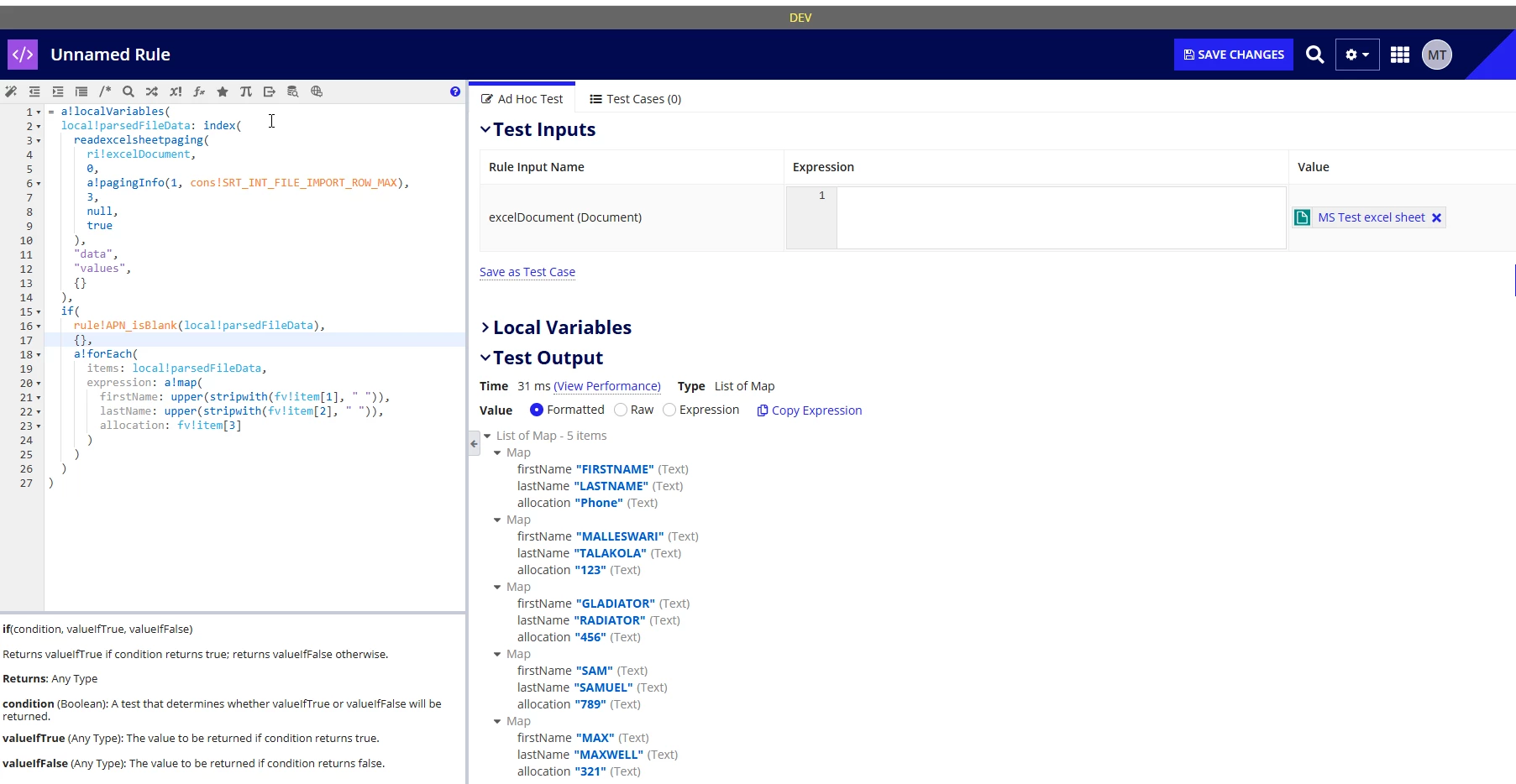Click the document icon beside MS Test excel sheet
The image size is (1516, 784).
pos(1303,217)
